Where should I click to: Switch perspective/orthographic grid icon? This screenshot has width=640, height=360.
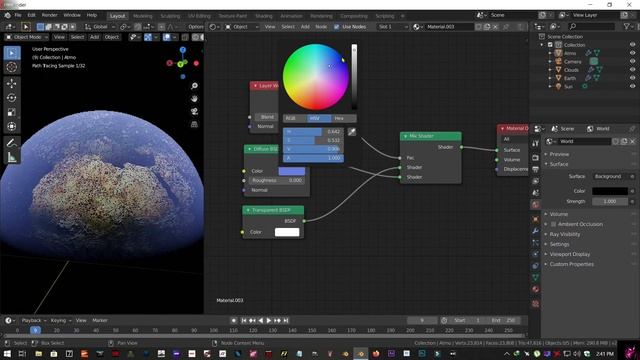(x=194, y=124)
